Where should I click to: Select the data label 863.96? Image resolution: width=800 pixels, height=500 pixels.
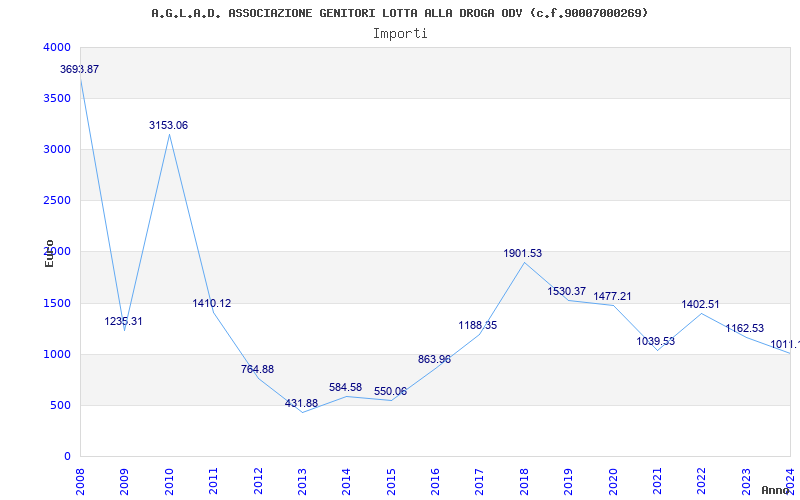(x=434, y=359)
